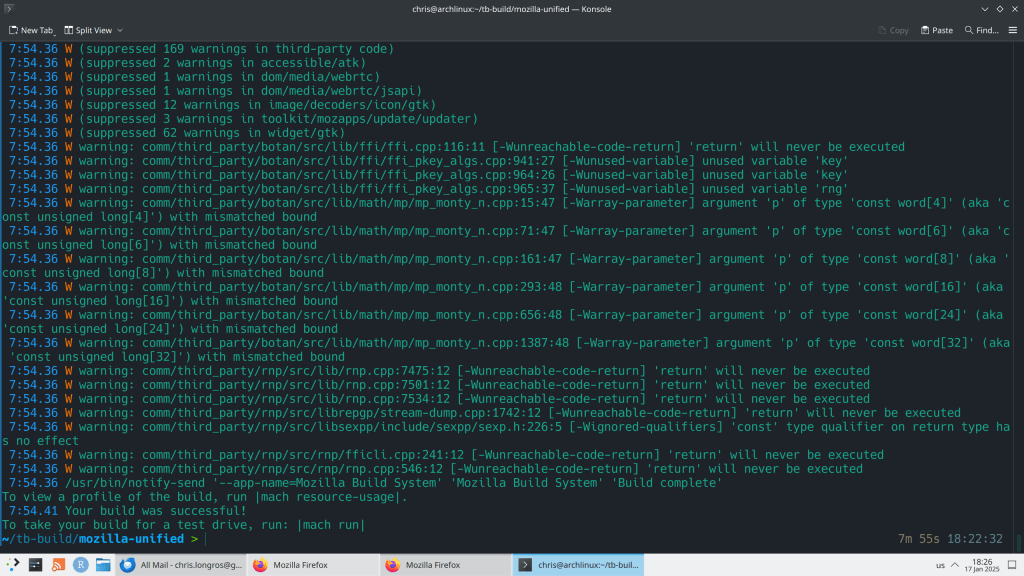This screenshot has width=1024, height=576.
Task: Launch the blue R application icon in the taskbar
Action: point(80,565)
